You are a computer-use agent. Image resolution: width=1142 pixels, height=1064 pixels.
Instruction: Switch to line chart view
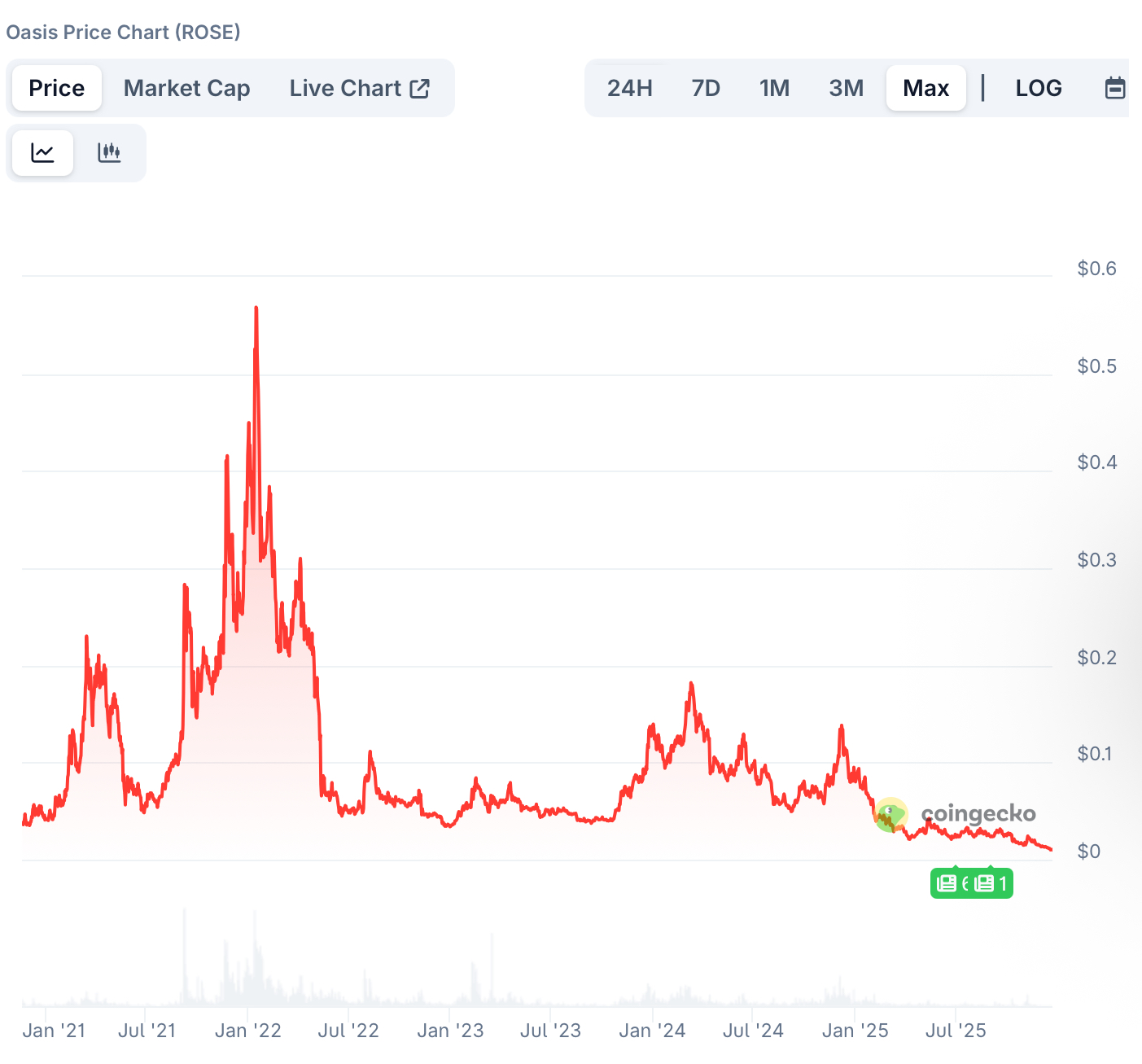pos(42,153)
